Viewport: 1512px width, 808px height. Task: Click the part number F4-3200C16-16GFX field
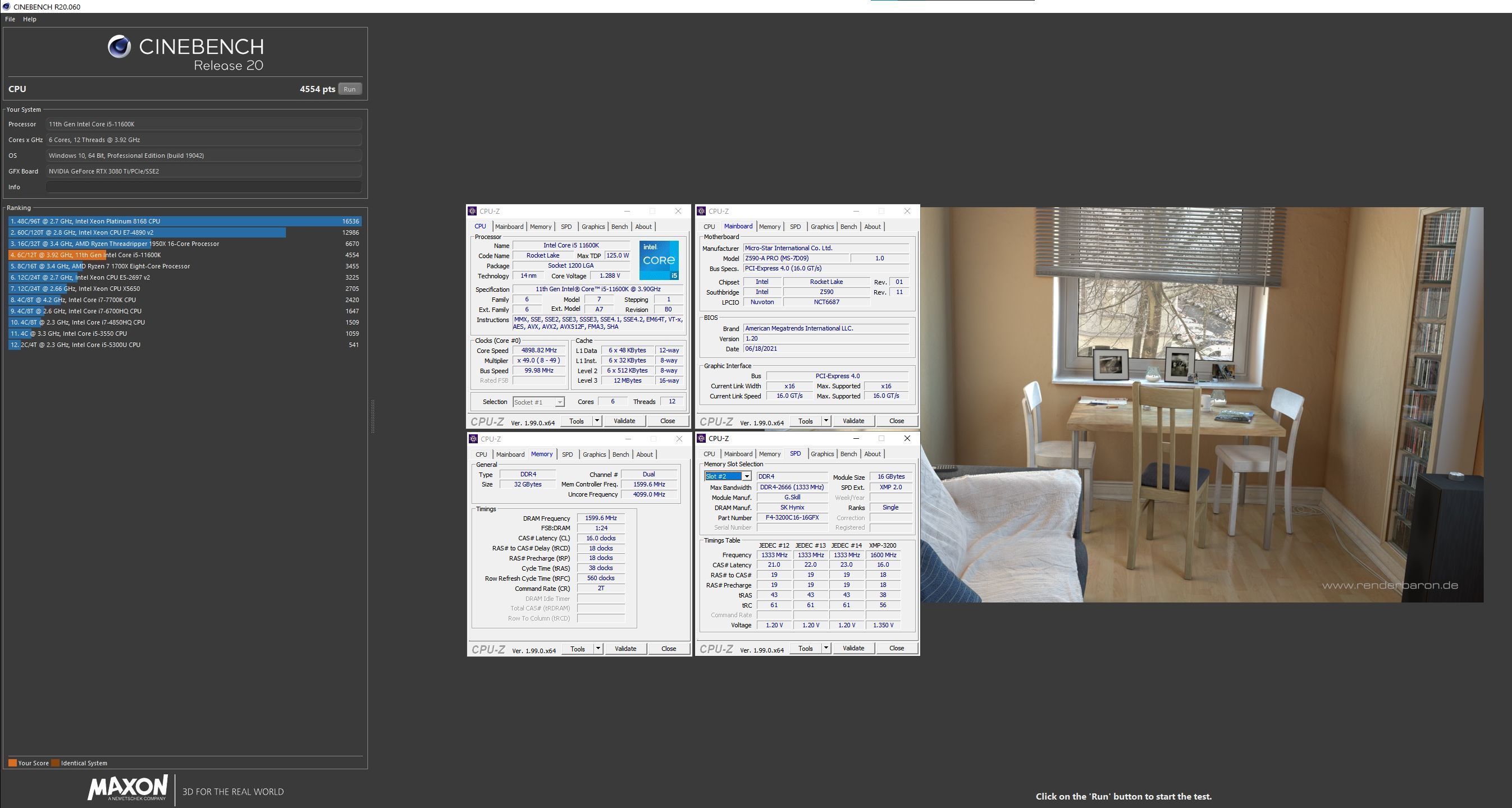coord(792,517)
